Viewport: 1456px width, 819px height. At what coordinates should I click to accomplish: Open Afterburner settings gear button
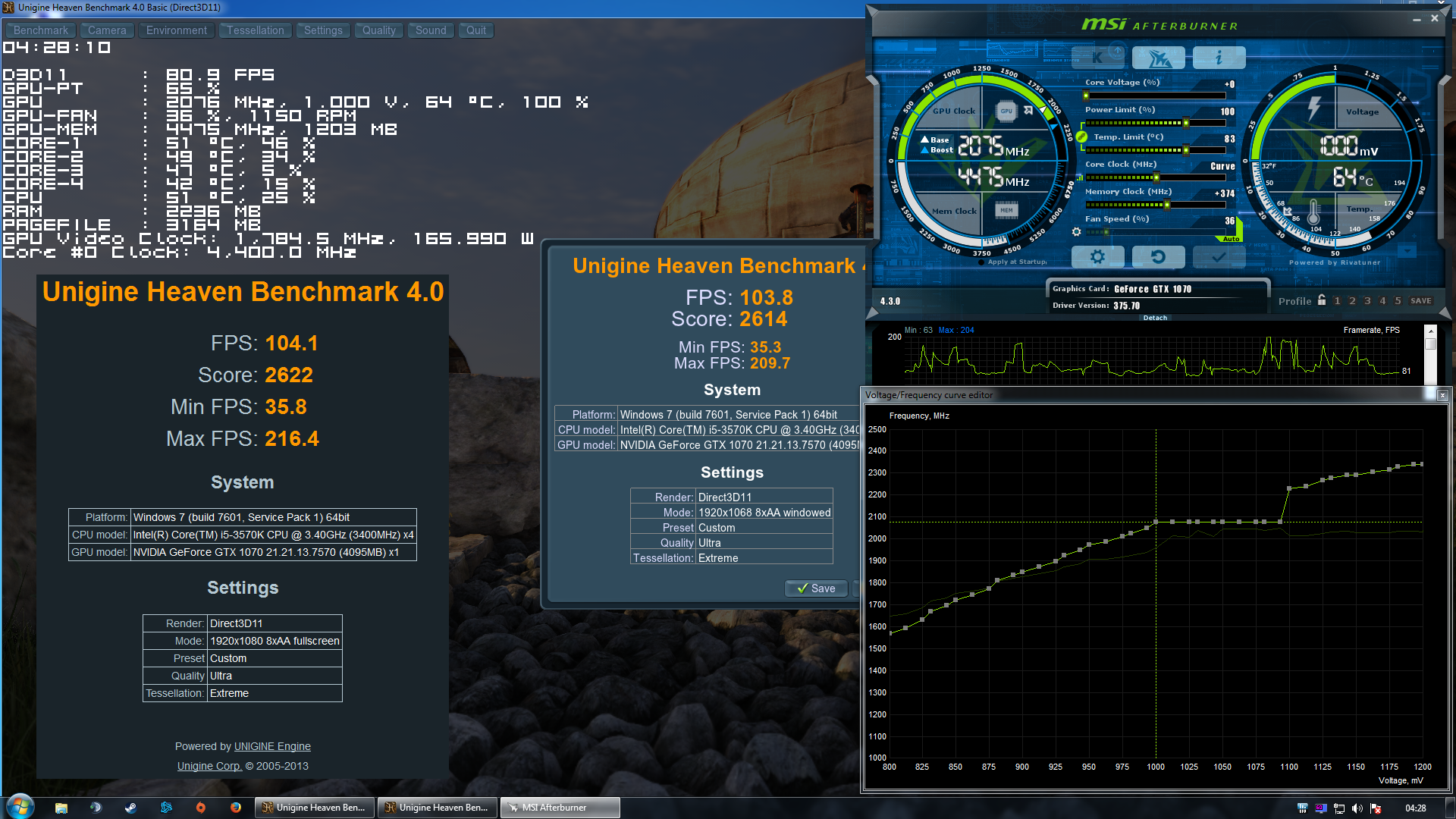pos(1097,257)
